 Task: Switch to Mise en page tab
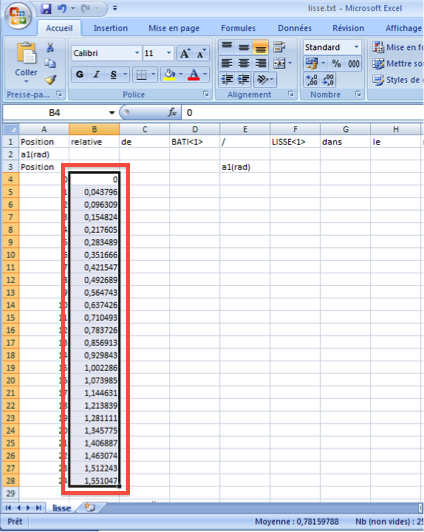(174, 28)
